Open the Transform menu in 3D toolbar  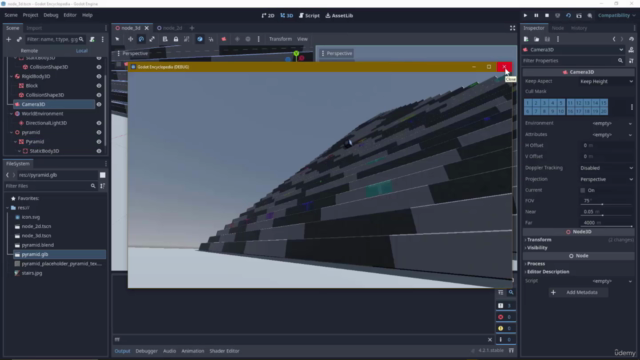point(280,39)
